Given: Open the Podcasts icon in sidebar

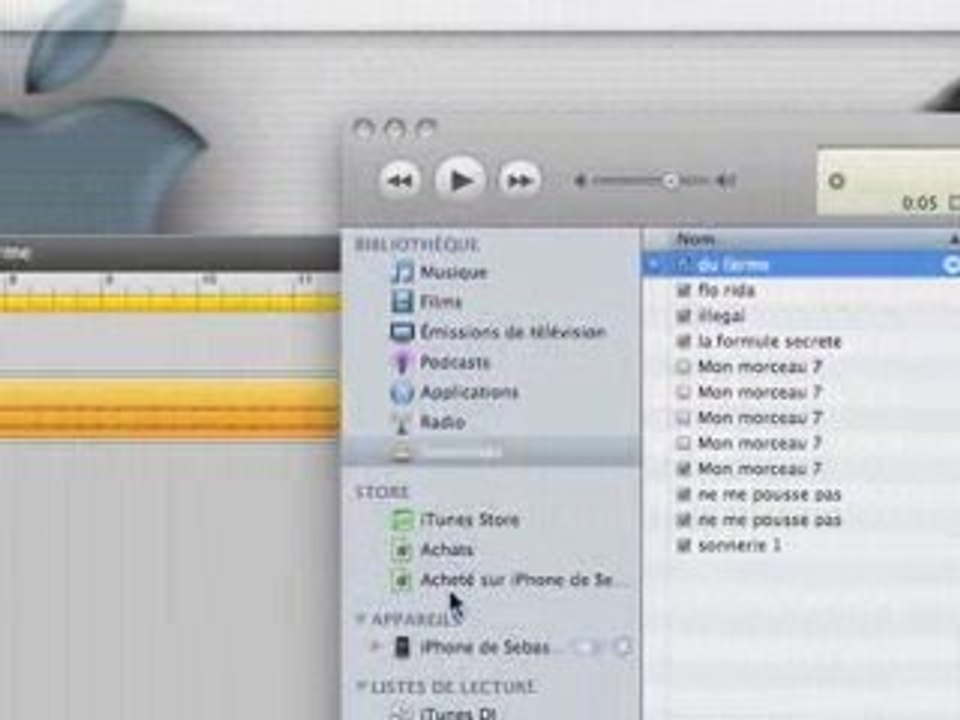Looking at the screenshot, I should [402, 362].
